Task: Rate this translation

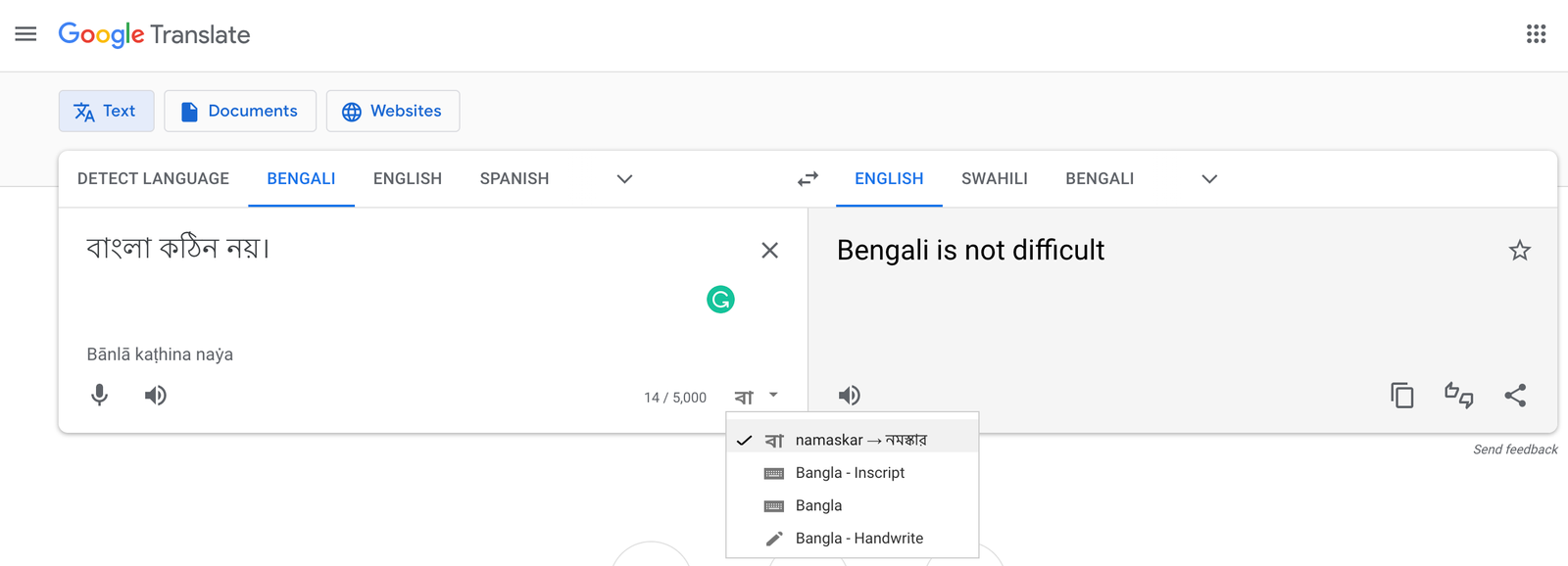Action: coord(1458,396)
